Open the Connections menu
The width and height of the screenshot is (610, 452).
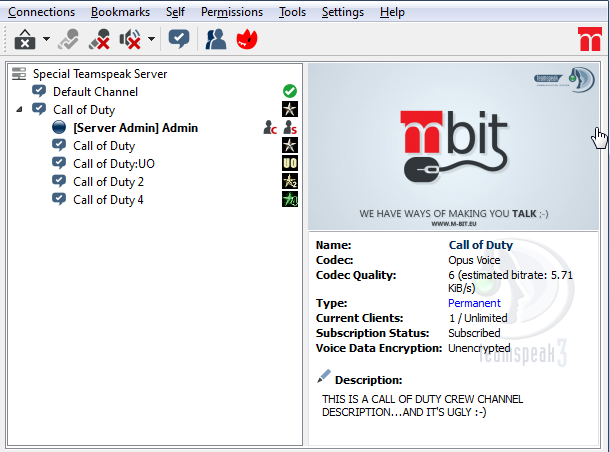[x=41, y=12]
